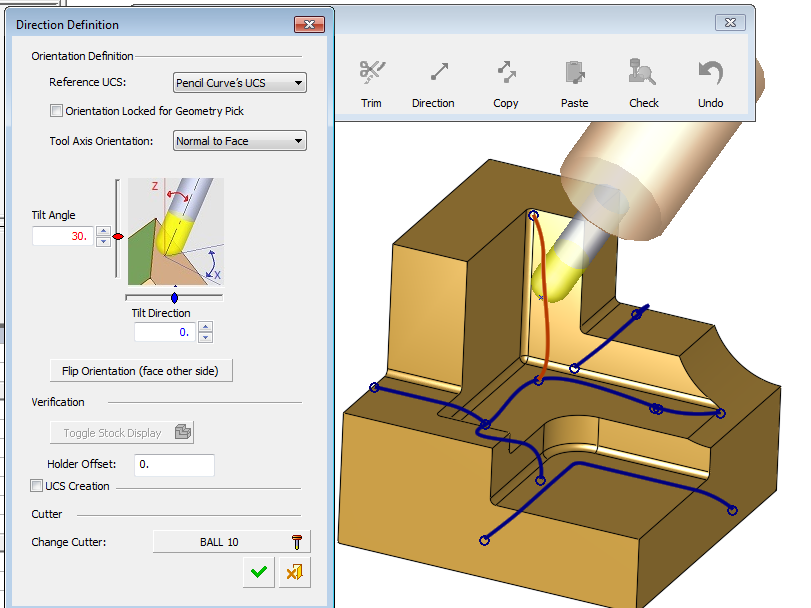The height and width of the screenshot is (608, 811).
Task: Cancel with the red X exit icon
Action: coord(294,572)
